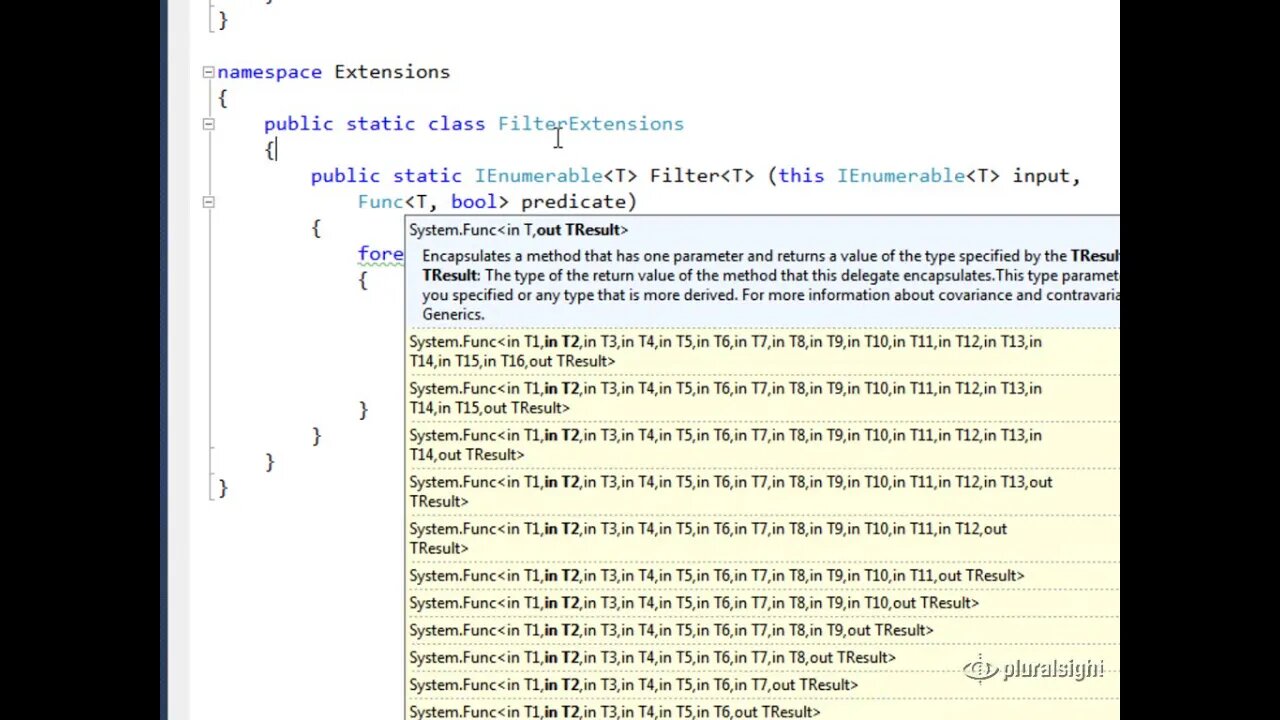The width and height of the screenshot is (1280, 720).
Task: Select tooltip header 'System.Func<in T,out TResult>'
Action: click(x=518, y=230)
